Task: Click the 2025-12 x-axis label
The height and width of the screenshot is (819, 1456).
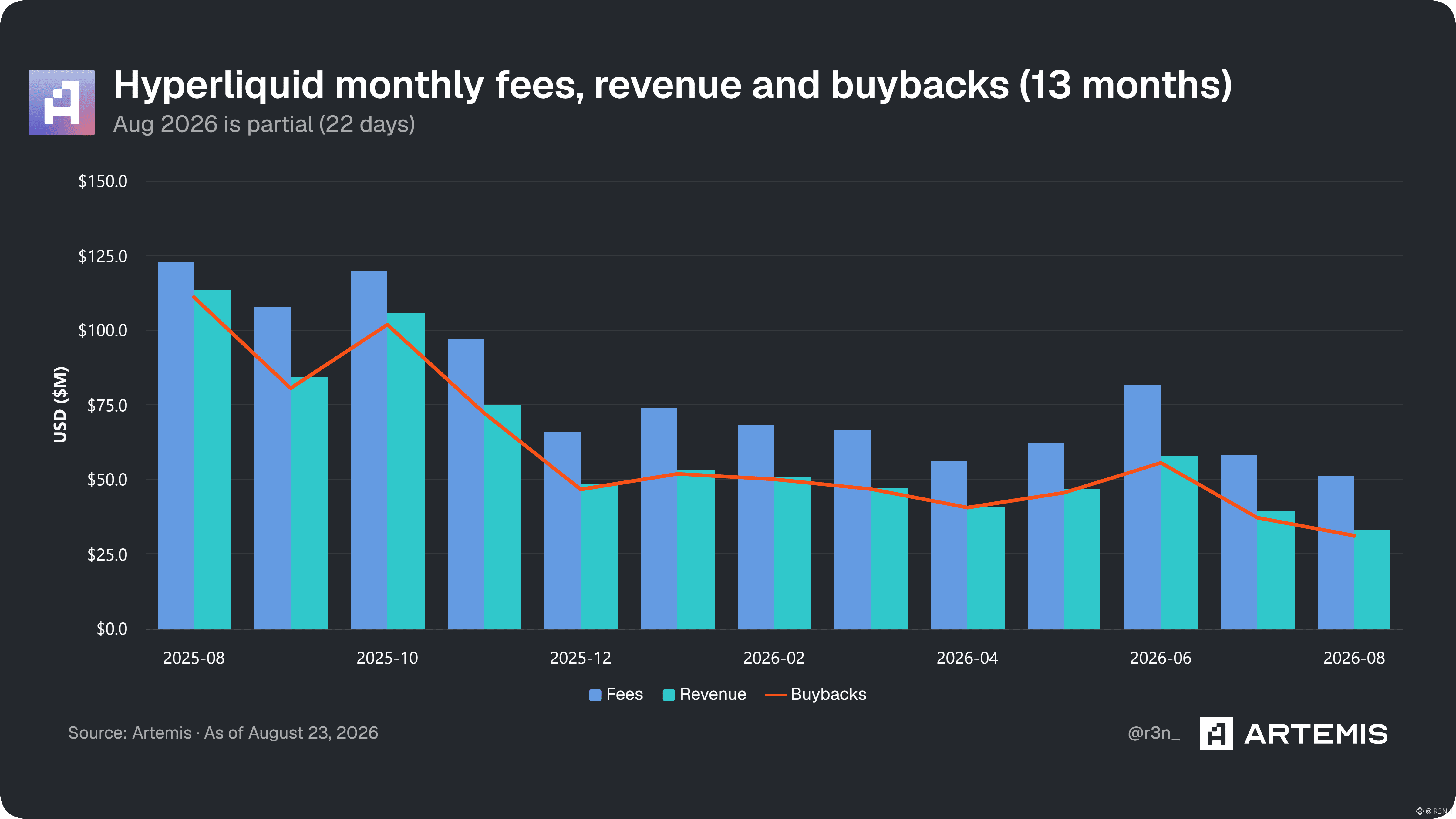Action: click(581, 658)
